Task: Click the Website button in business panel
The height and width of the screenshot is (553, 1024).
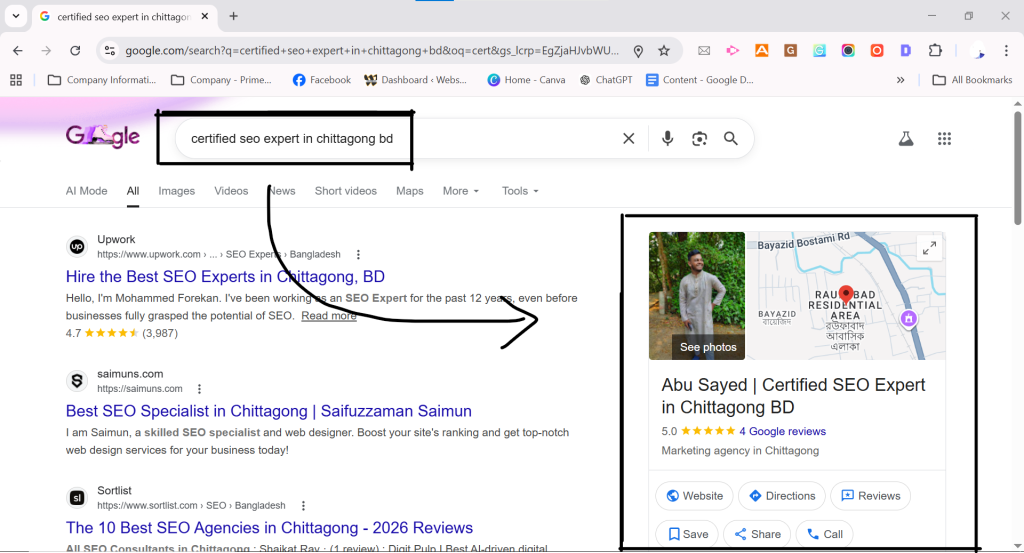Action: 694,496
